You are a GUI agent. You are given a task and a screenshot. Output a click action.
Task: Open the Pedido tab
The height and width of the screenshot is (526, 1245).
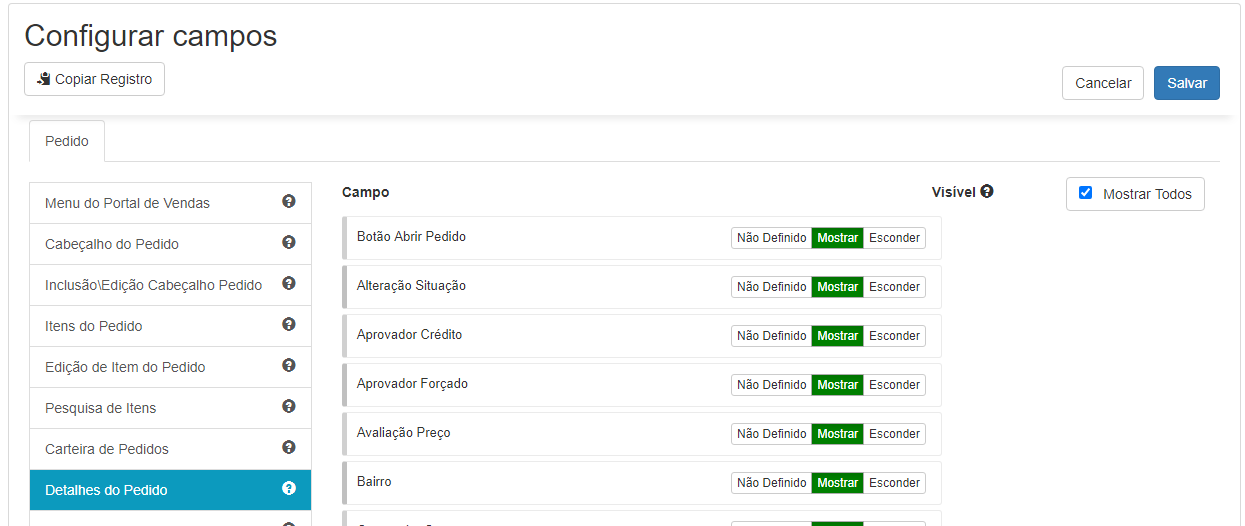coord(67,141)
